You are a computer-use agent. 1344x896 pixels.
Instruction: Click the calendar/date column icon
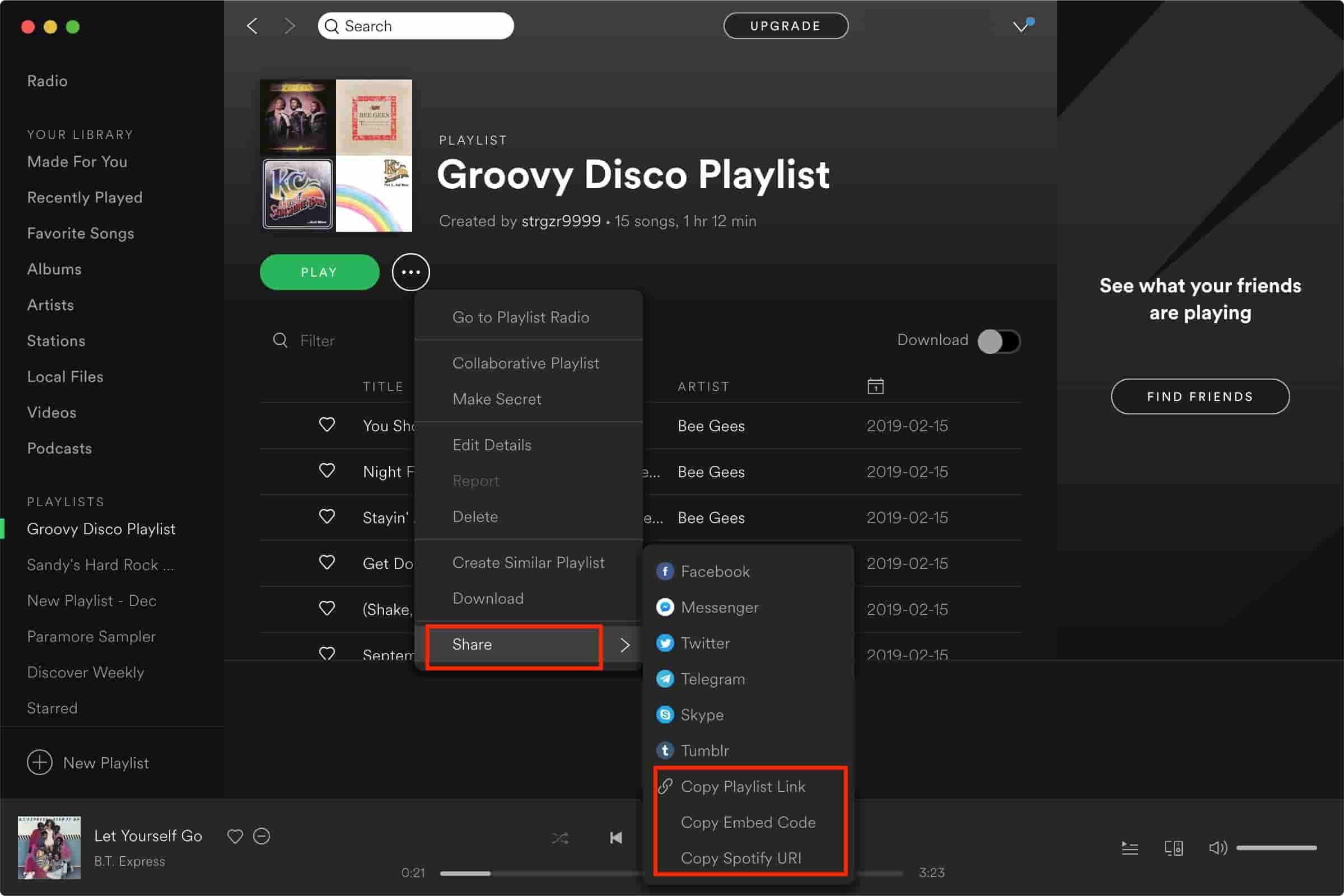point(874,385)
